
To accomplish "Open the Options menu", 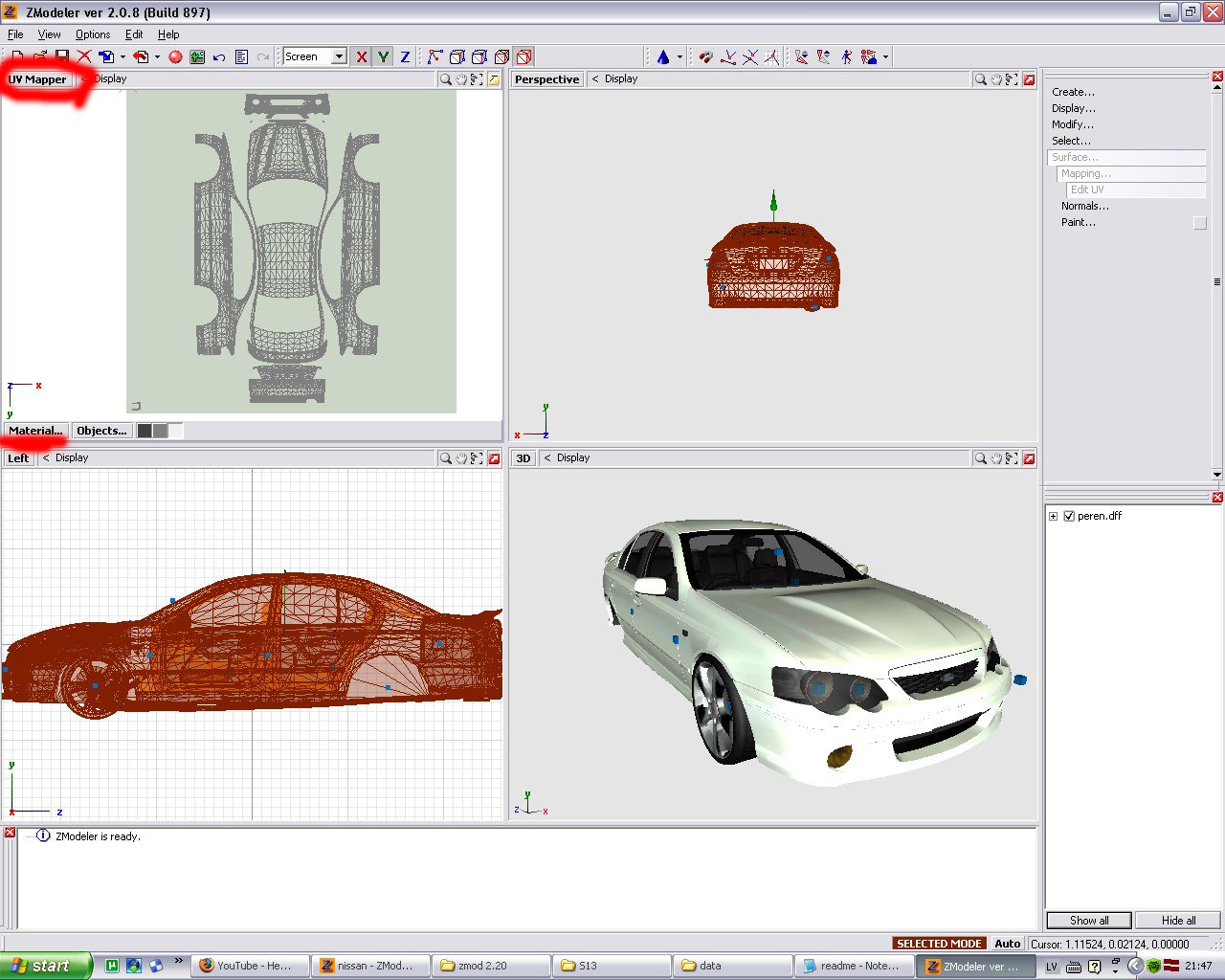I will [x=93, y=34].
